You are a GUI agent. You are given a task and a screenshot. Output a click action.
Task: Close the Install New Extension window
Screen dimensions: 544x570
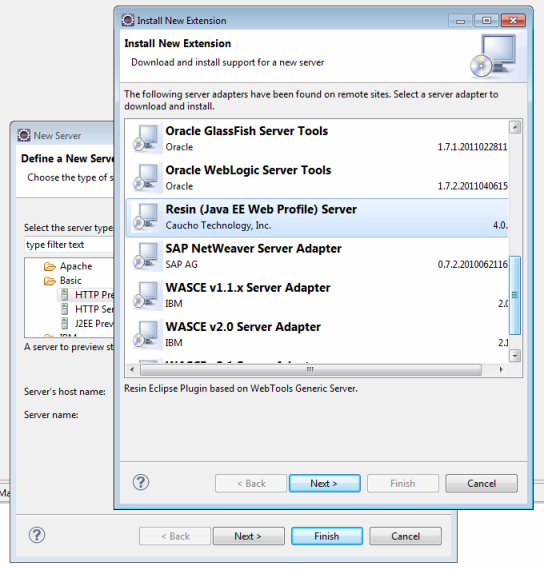click(513, 21)
